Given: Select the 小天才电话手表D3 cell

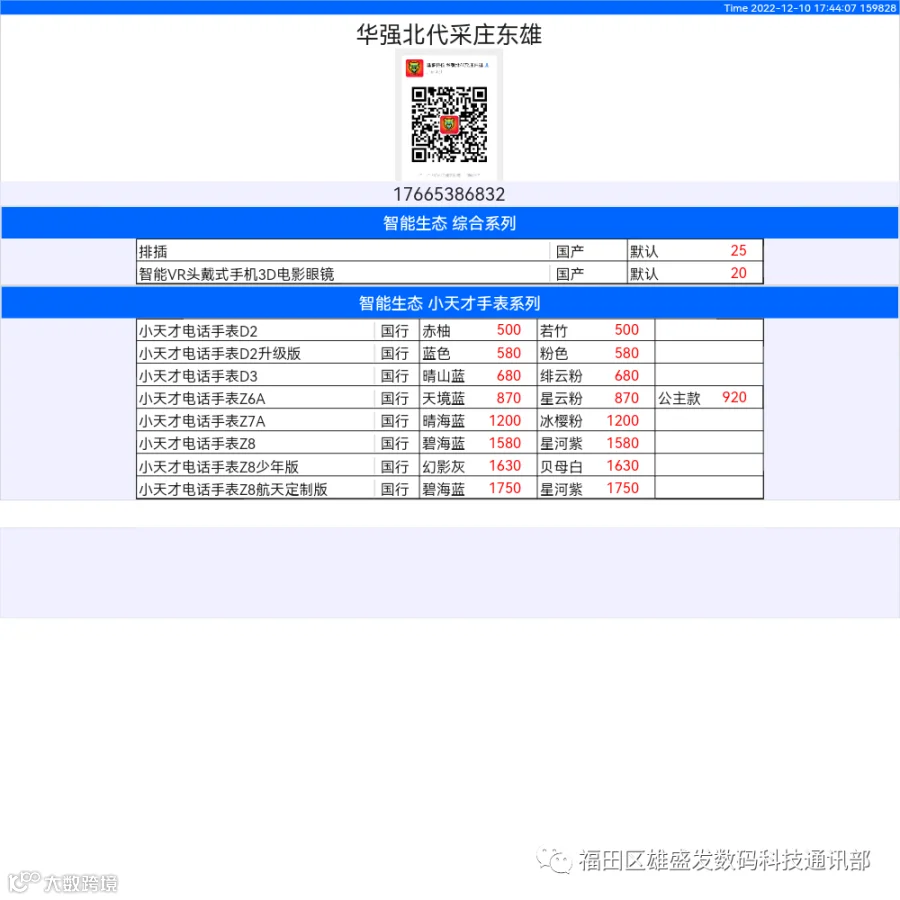Looking at the screenshot, I should [x=255, y=376].
